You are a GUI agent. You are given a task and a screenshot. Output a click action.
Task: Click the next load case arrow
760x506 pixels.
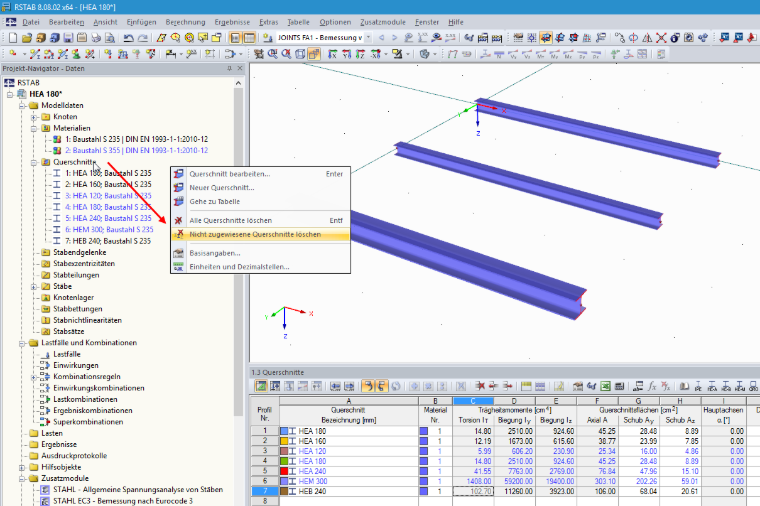coord(395,38)
